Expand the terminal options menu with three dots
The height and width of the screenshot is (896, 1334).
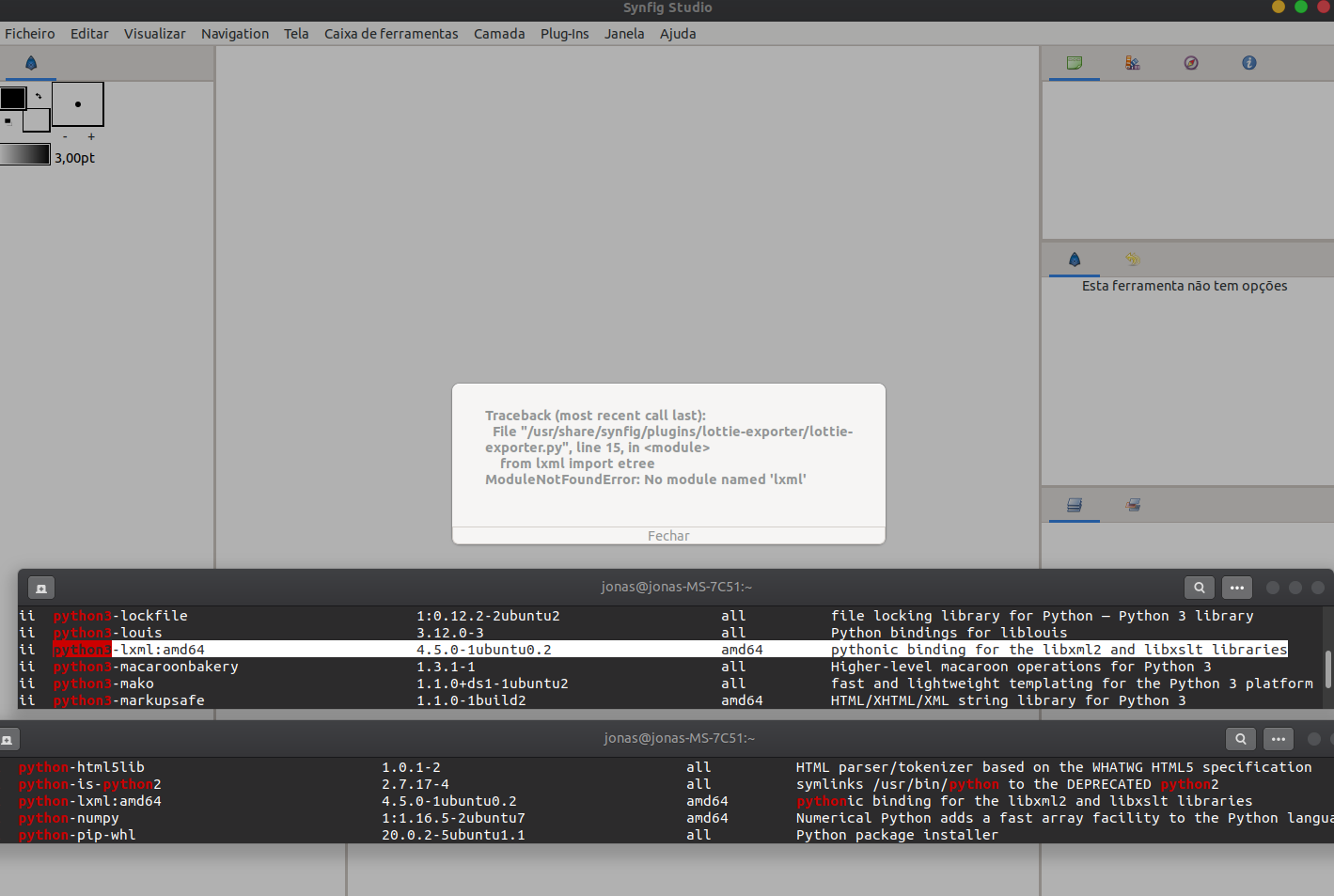[x=1236, y=587]
